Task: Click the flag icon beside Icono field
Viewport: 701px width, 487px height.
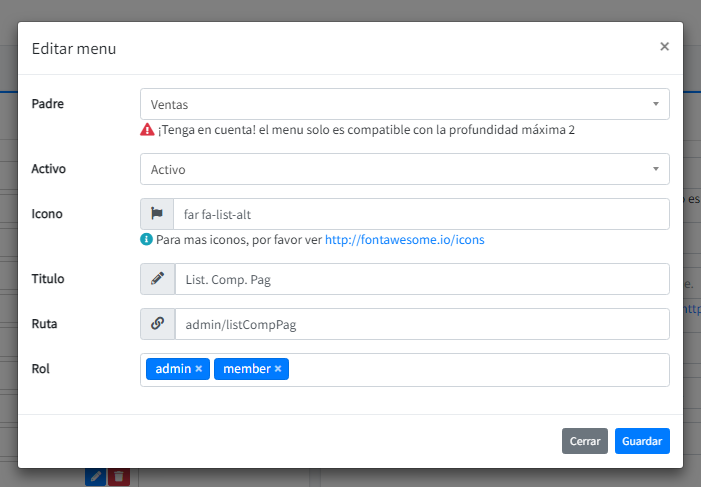Action: pos(157,214)
